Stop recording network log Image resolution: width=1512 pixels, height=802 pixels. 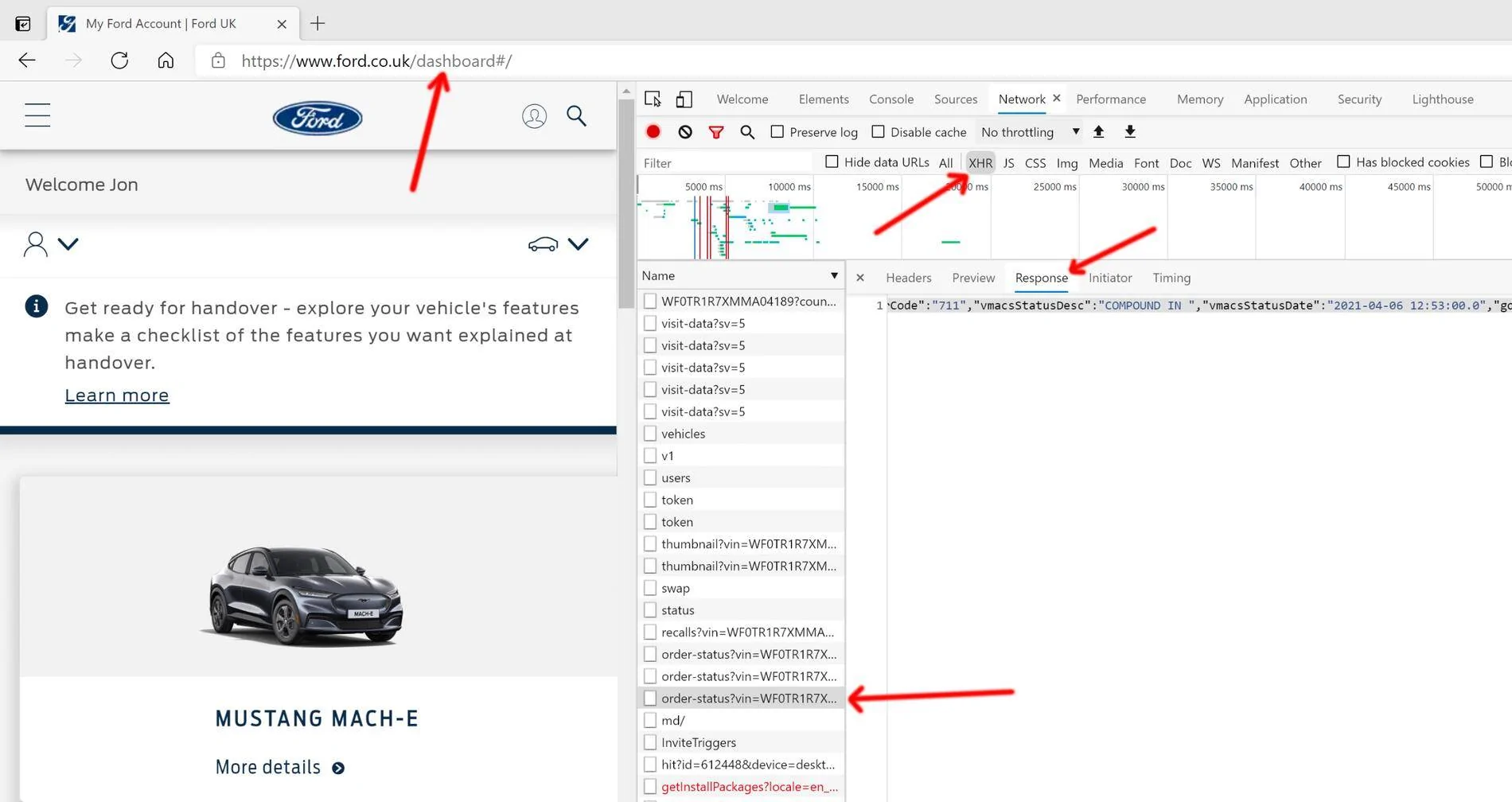pos(653,132)
